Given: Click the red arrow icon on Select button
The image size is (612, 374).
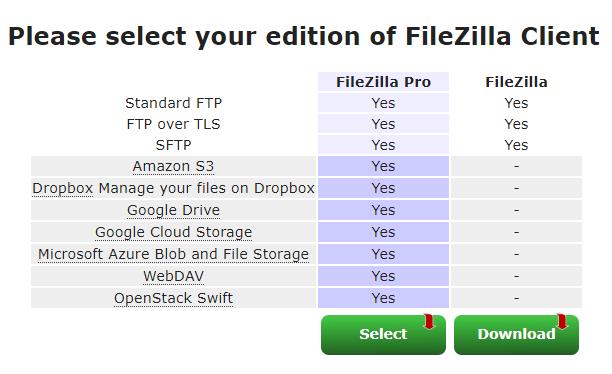Looking at the screenshot, I should [x=429, y=321].
